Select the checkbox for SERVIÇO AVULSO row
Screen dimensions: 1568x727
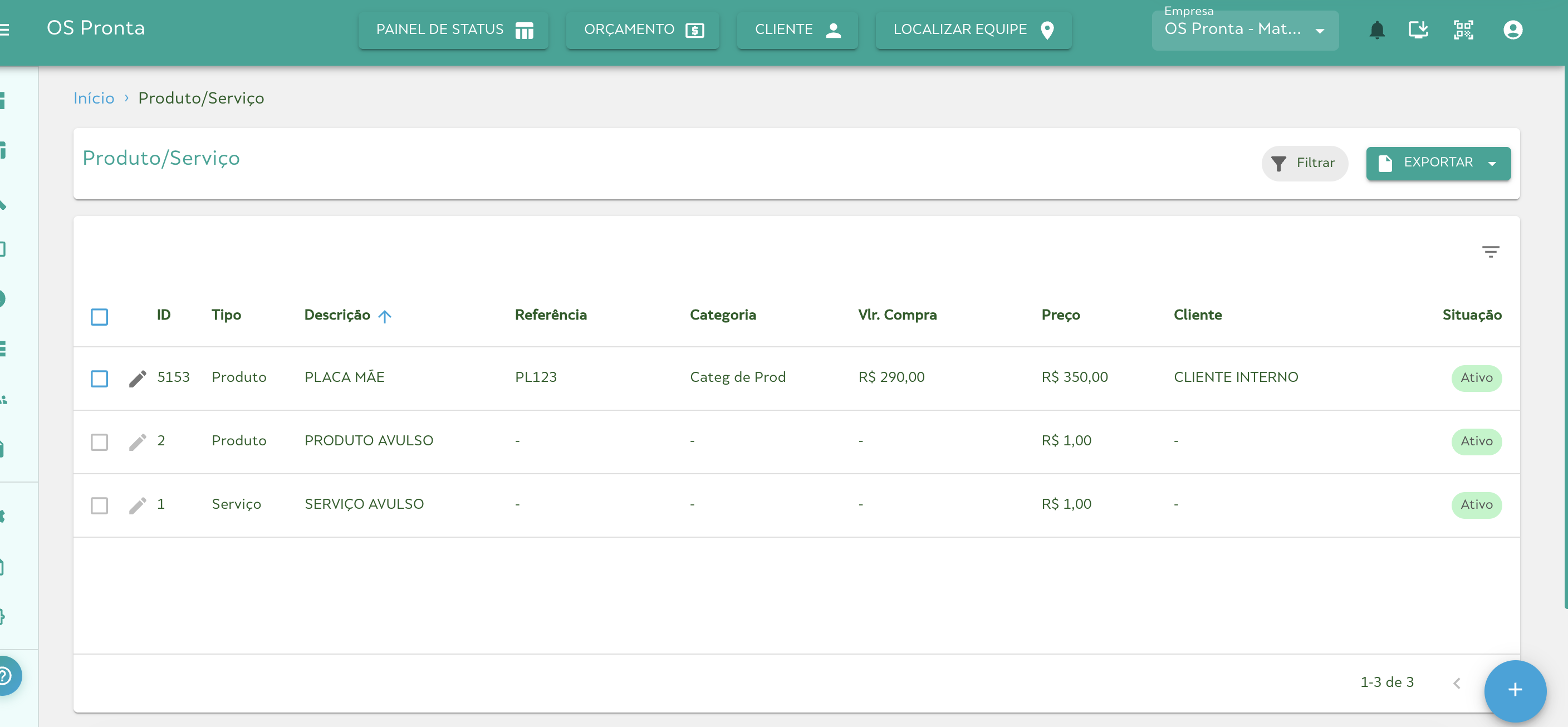click(x=99, y=505)
